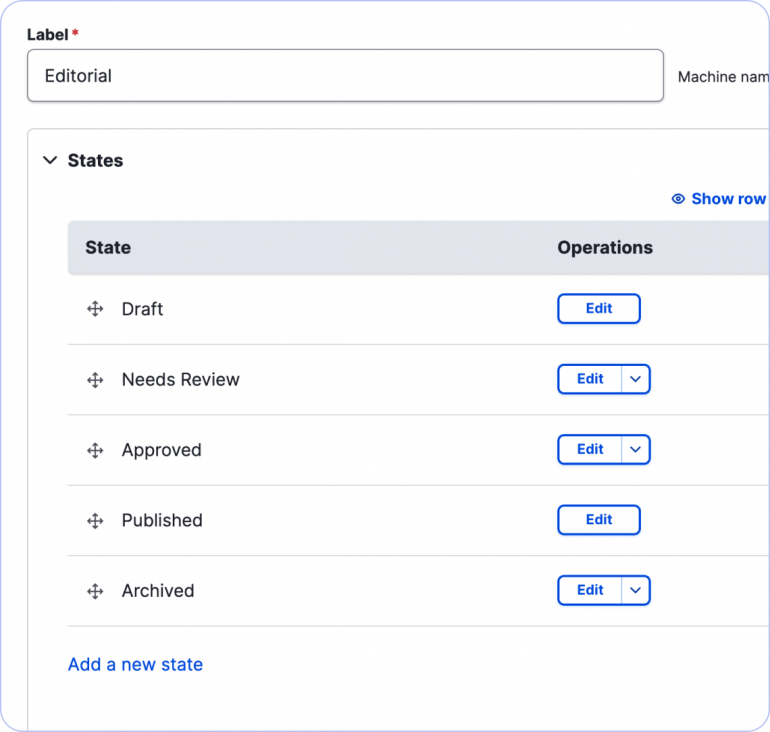Click the Approved state name

click(x=162, y=450)
